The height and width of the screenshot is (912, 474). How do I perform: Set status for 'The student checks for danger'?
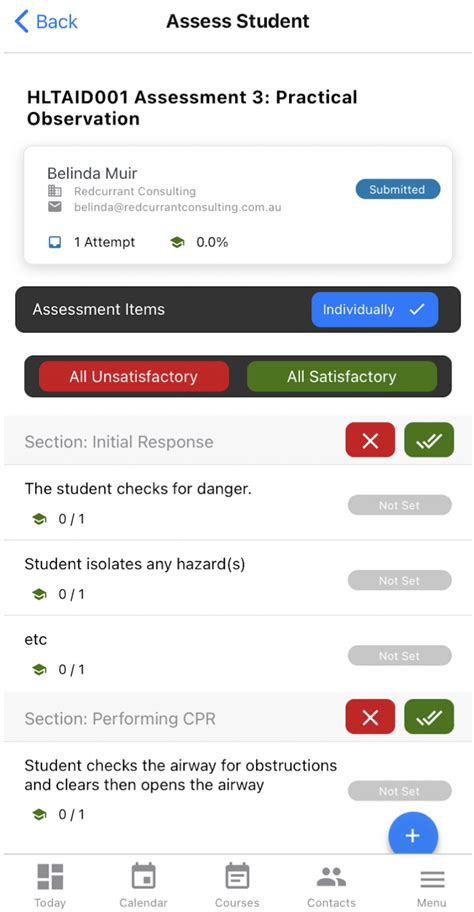(x=400, y=505)
